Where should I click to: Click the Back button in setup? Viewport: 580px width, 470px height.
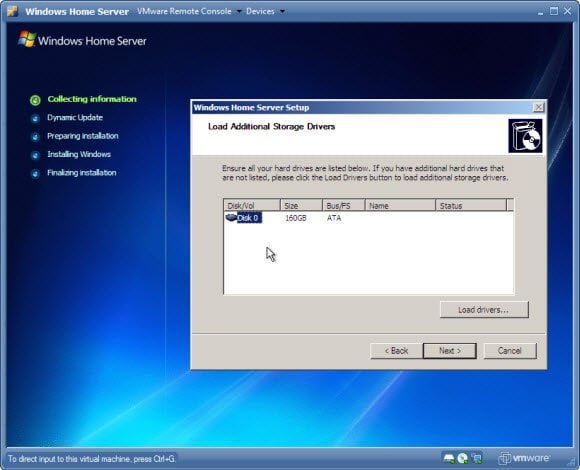tap(396, 351)
